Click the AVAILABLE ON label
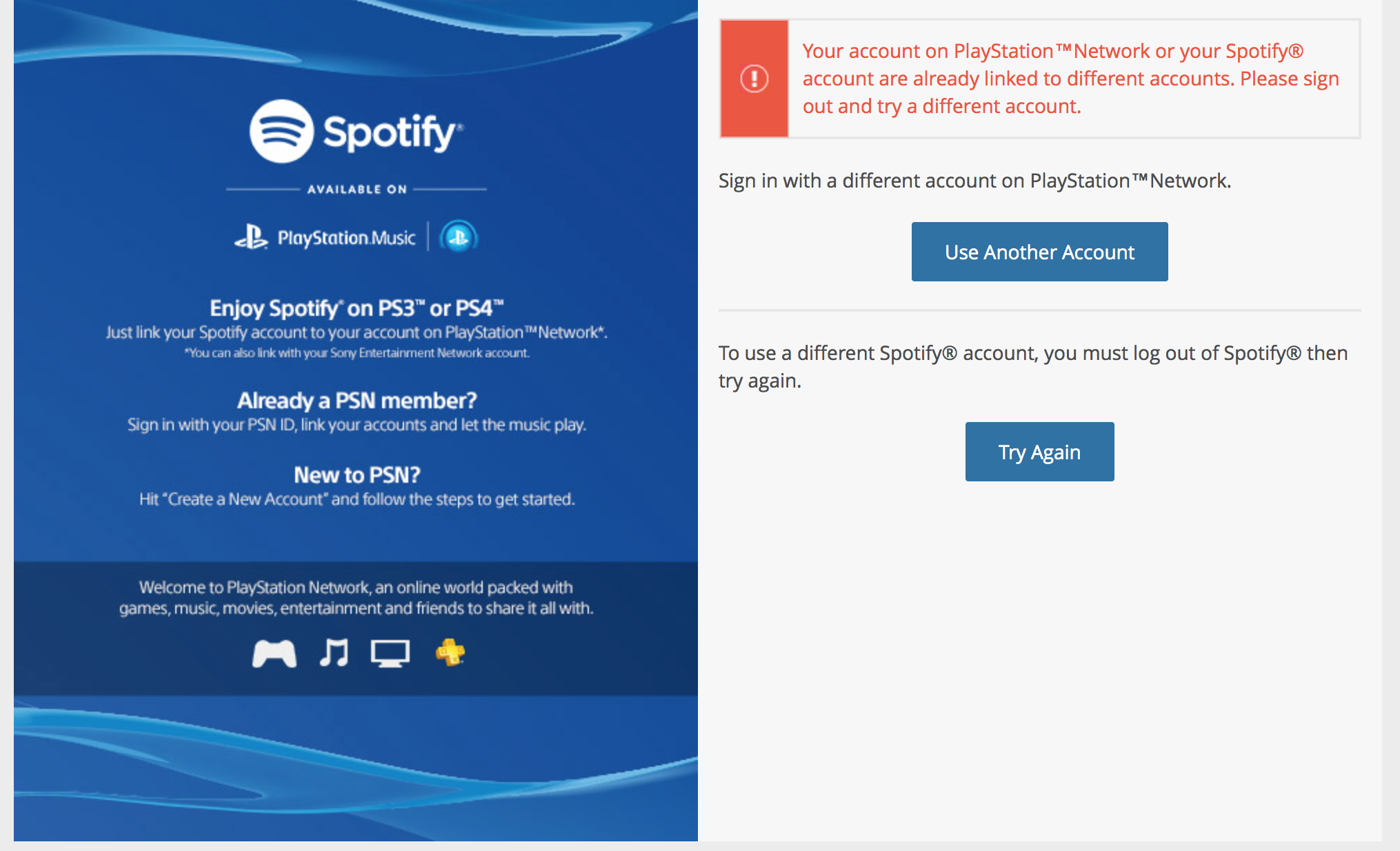 coord(357,189)
